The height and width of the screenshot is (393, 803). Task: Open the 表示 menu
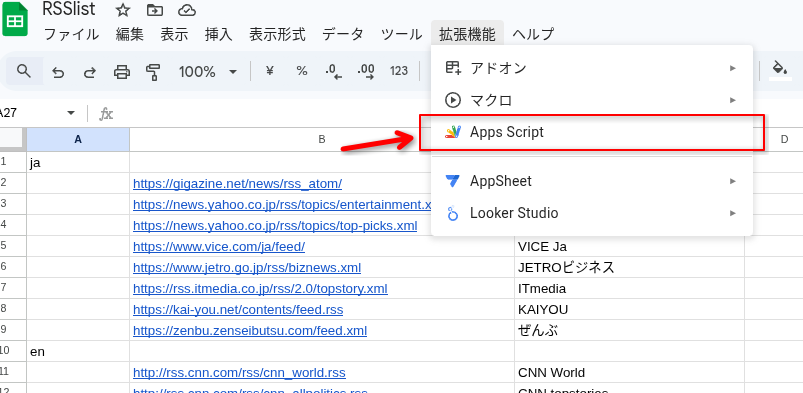(x=174, y=34)
